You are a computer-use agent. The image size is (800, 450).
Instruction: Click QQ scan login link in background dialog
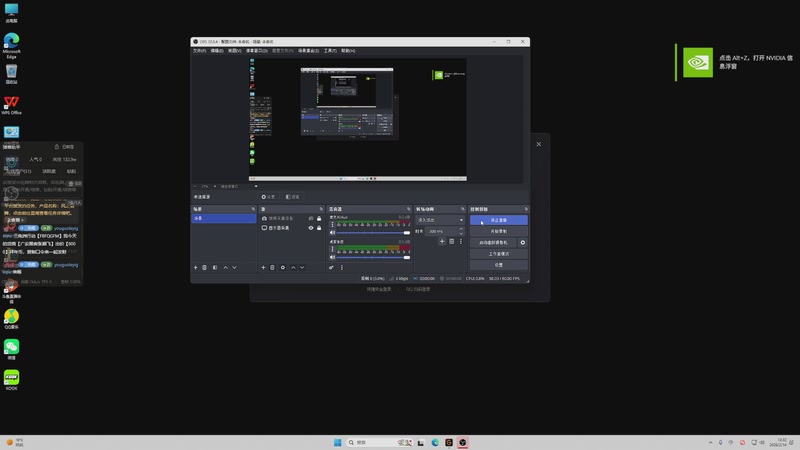coord(418,289)
